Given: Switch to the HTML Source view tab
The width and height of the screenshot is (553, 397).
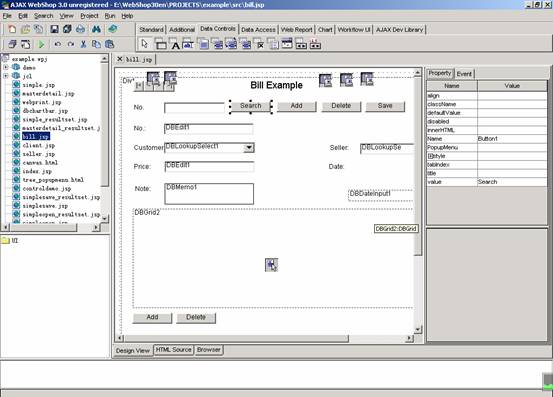Looking at the screenshot, I should click(x=174, y=349).
